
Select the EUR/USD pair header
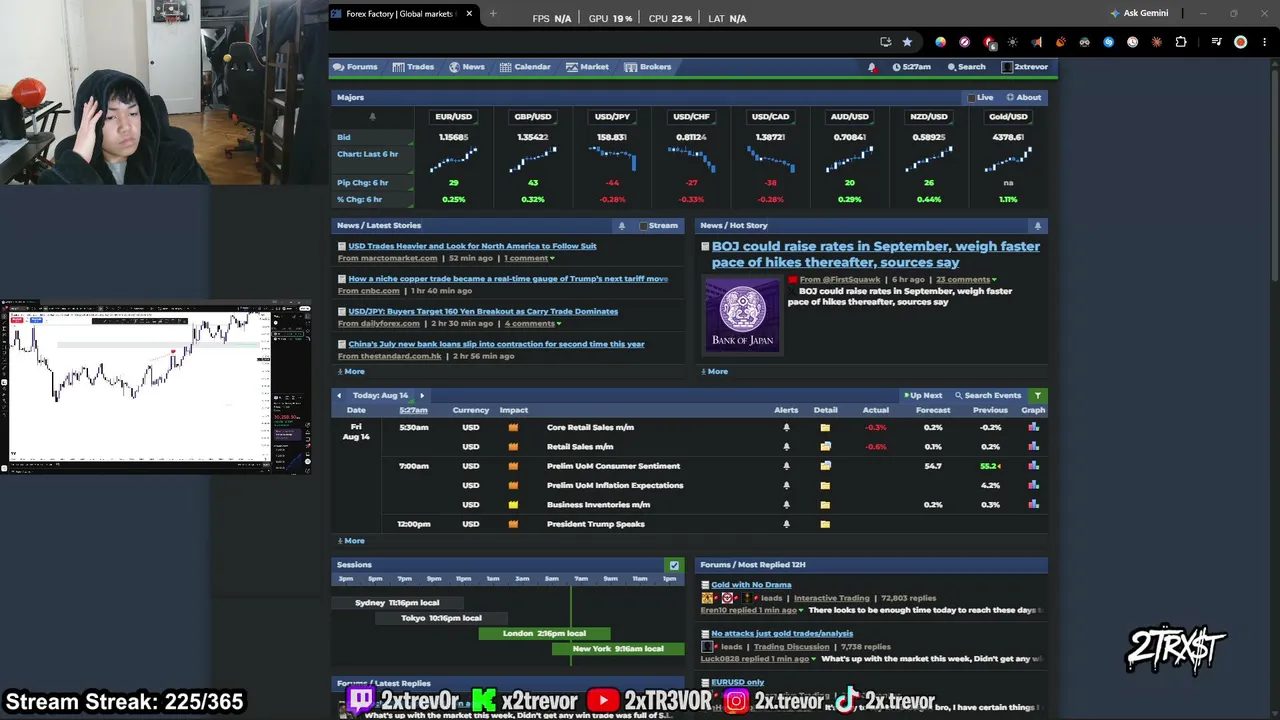(453, 117)
